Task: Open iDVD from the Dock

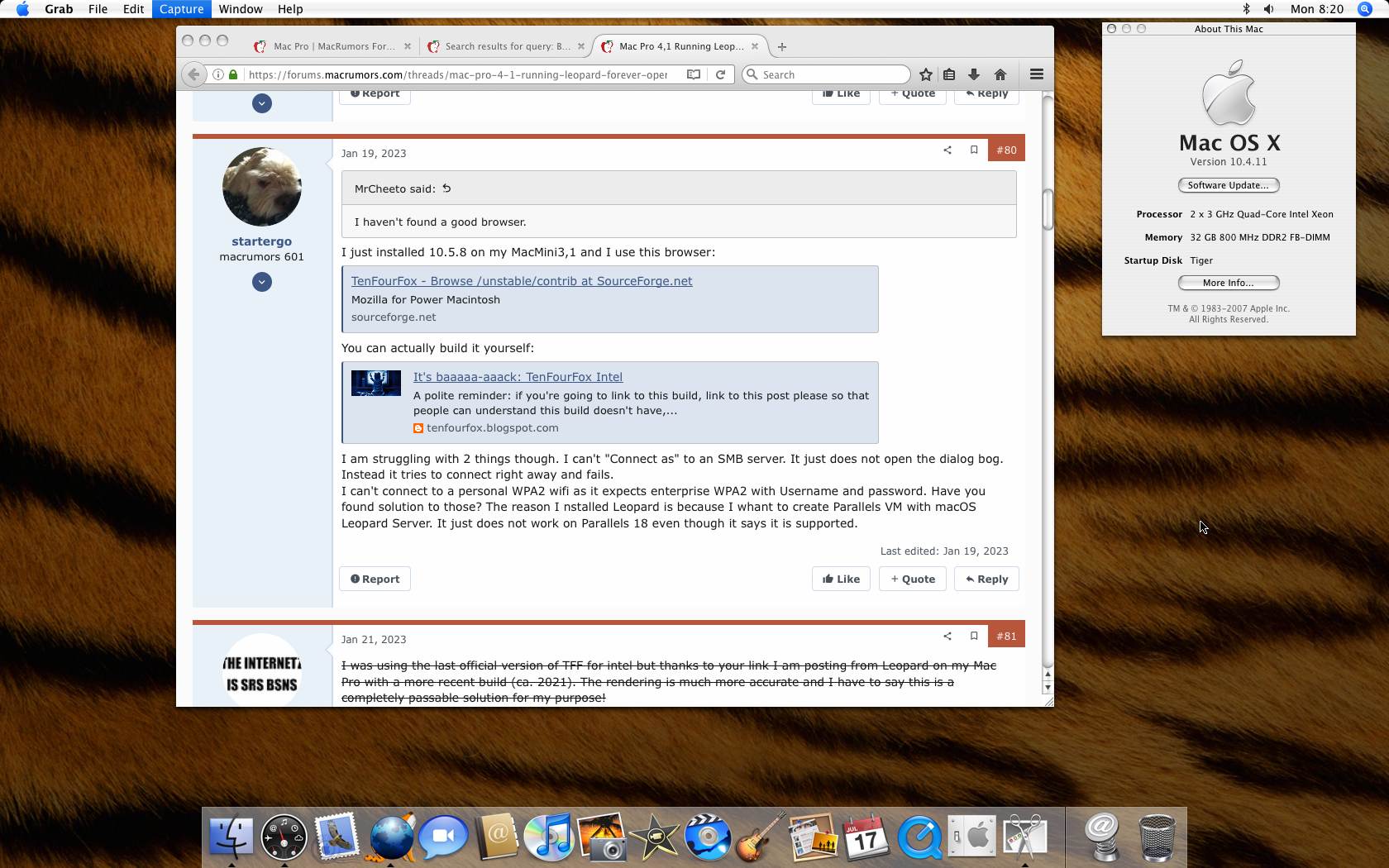Action: pos(708,837)
